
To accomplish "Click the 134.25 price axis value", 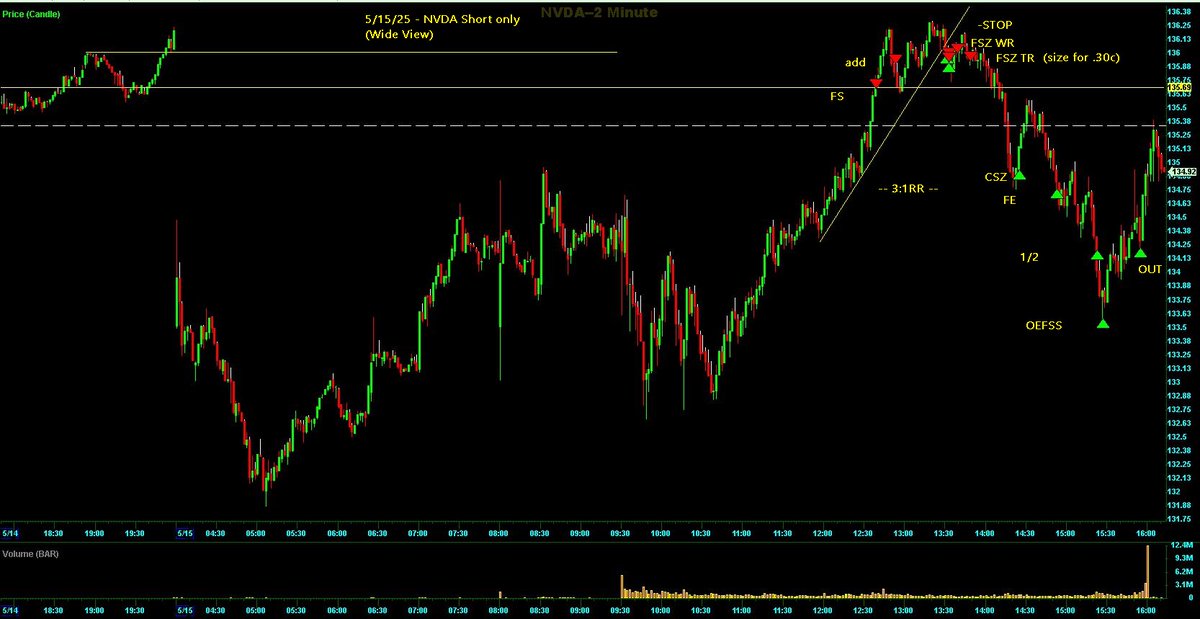I will coord(1180,245).
